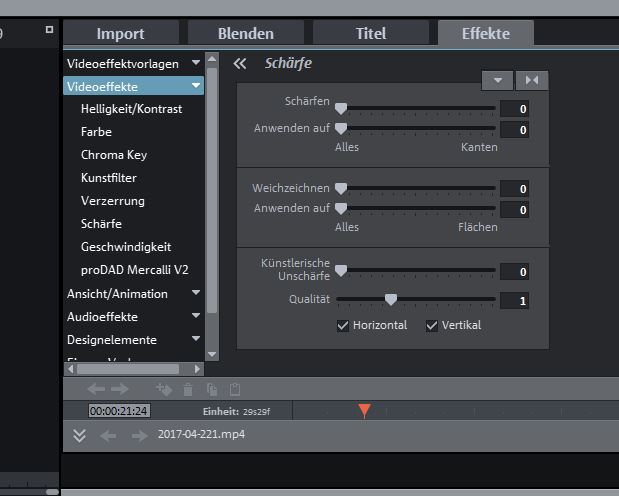Click the orange playhead marker on timeline

pyautogui.click(x=364, y=410)
